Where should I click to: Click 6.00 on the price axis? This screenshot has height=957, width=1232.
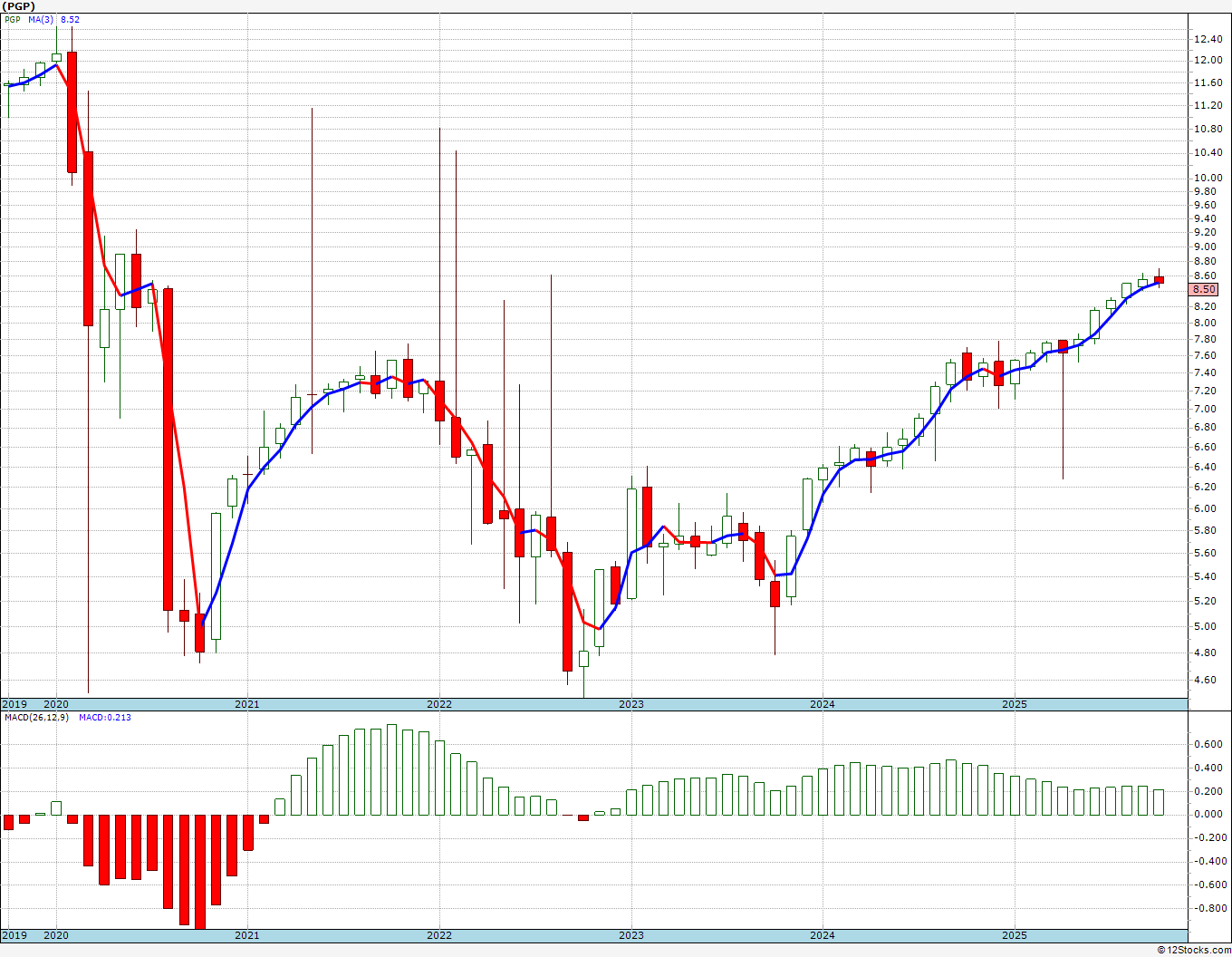1205,508
